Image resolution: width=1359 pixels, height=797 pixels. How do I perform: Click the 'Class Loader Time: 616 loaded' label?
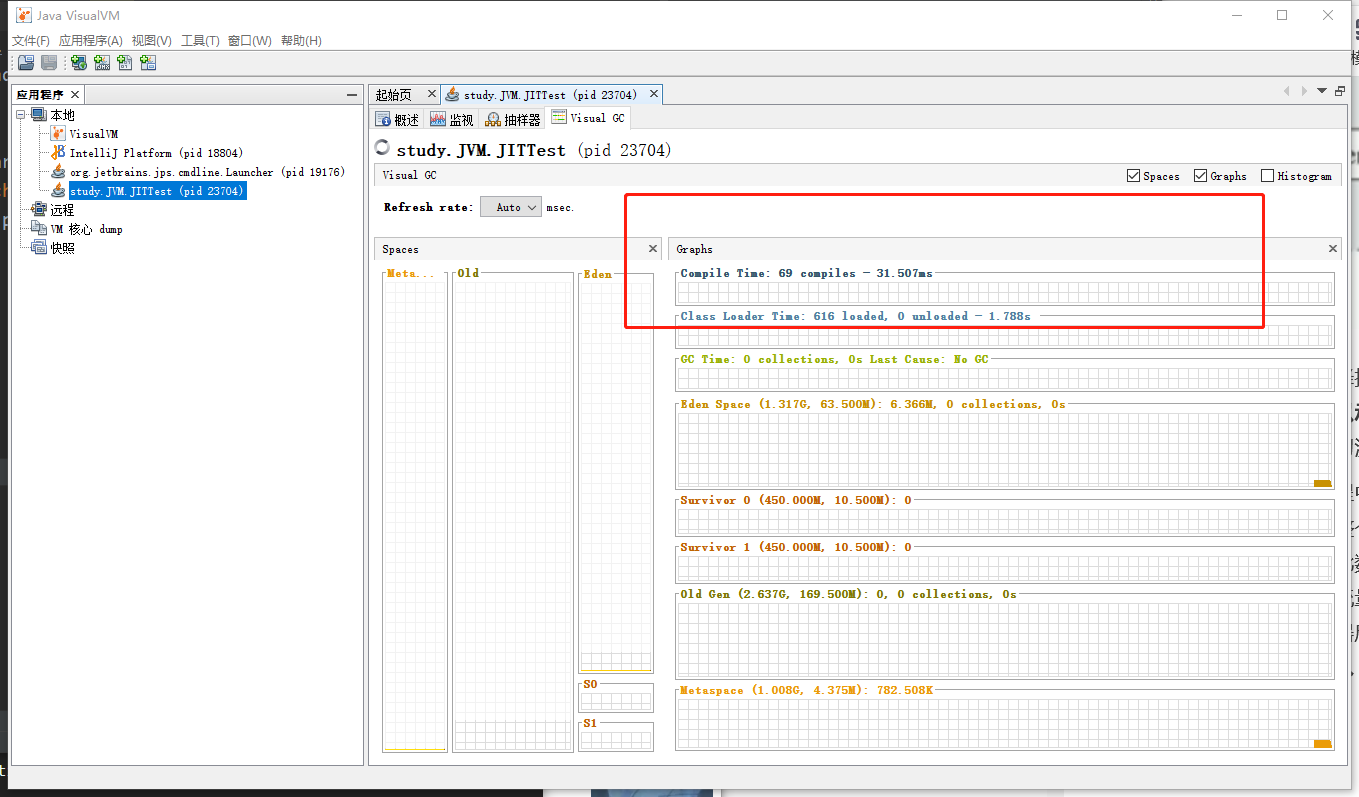point(855,316)
